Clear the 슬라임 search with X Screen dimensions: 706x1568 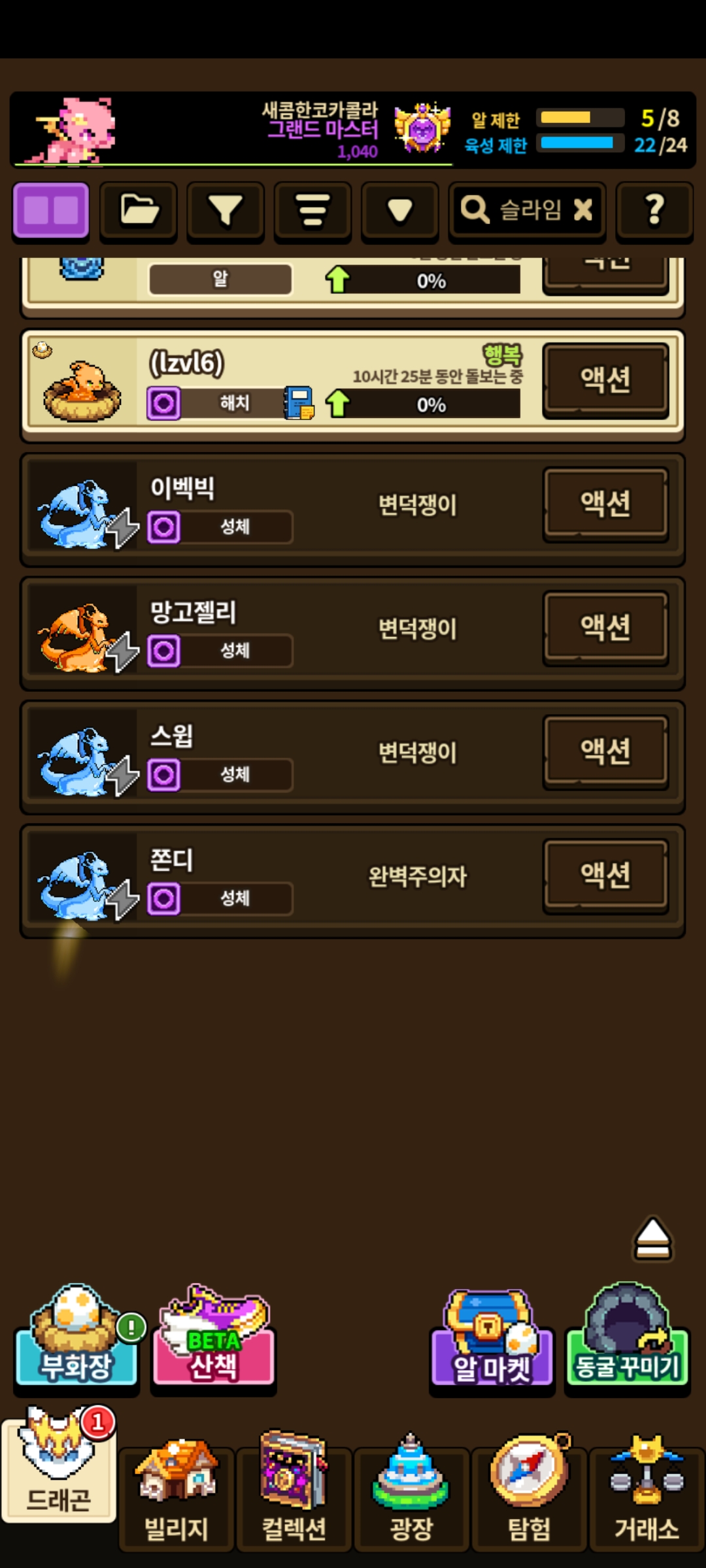582,210
